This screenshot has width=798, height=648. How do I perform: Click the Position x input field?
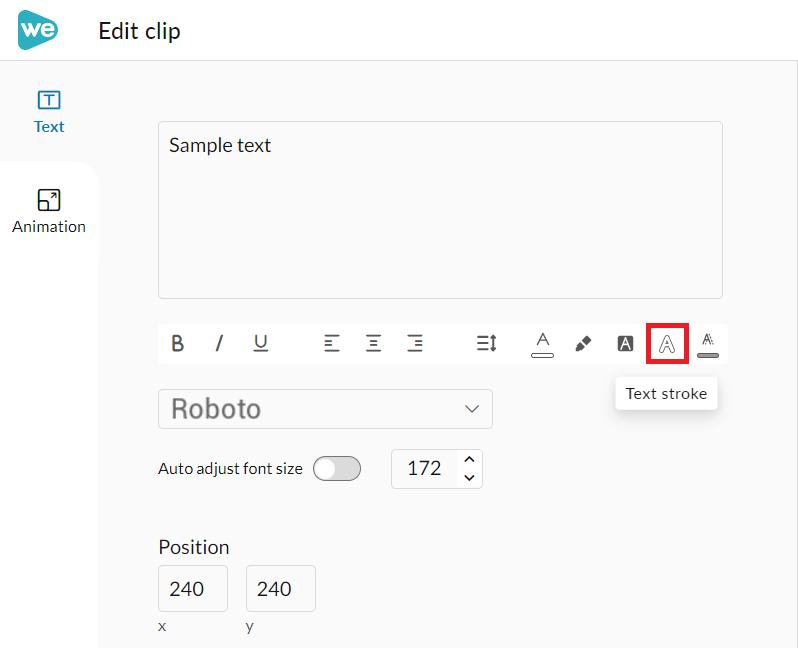(192, 588)
